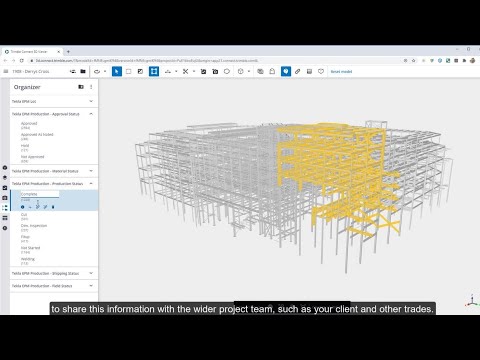Open the measure tool dropdown arrow
Viewport: 480px width, 360px height.
tap(176, 71)
